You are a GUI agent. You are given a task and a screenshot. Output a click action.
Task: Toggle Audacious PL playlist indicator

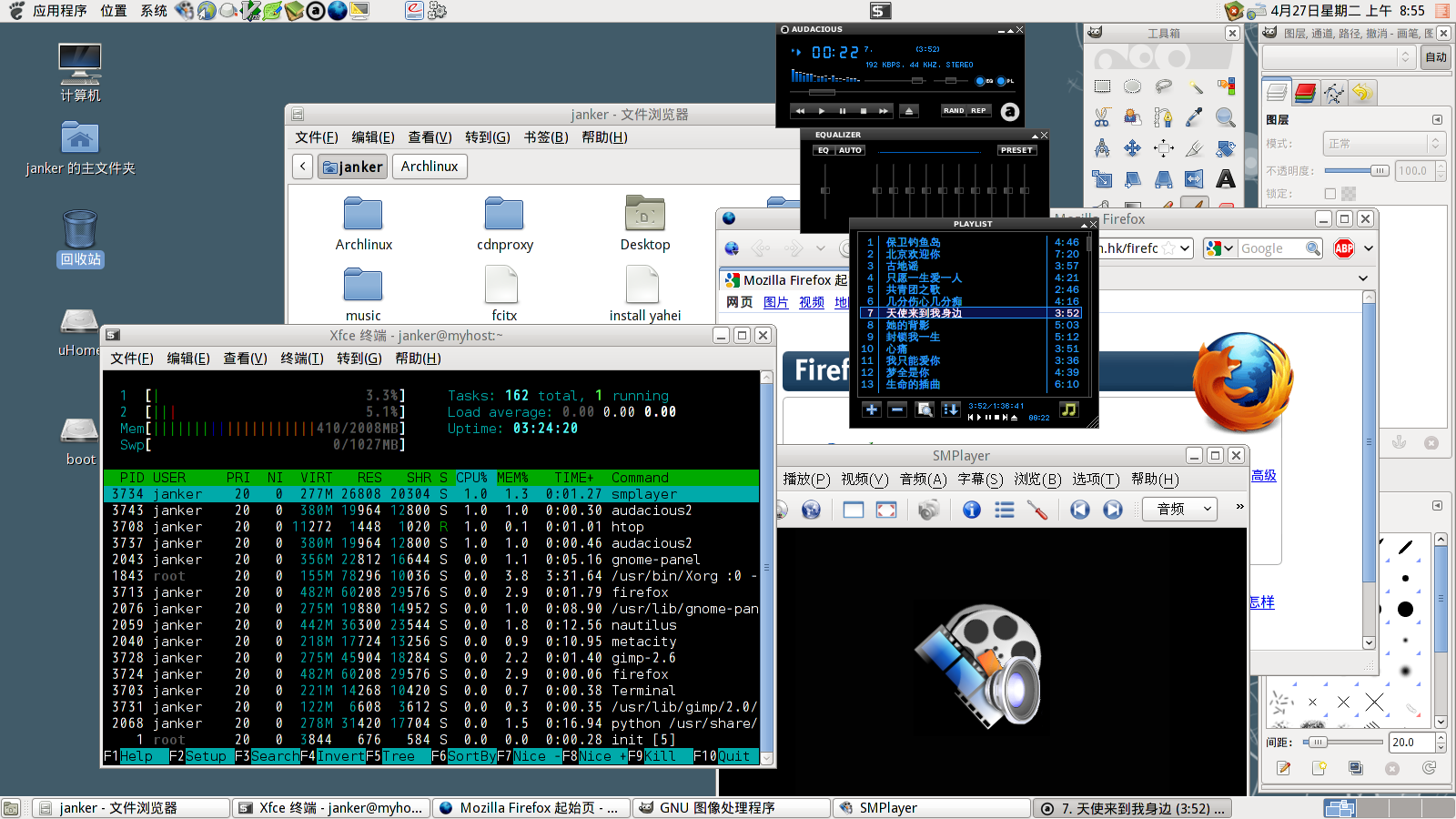[1005, 81]
